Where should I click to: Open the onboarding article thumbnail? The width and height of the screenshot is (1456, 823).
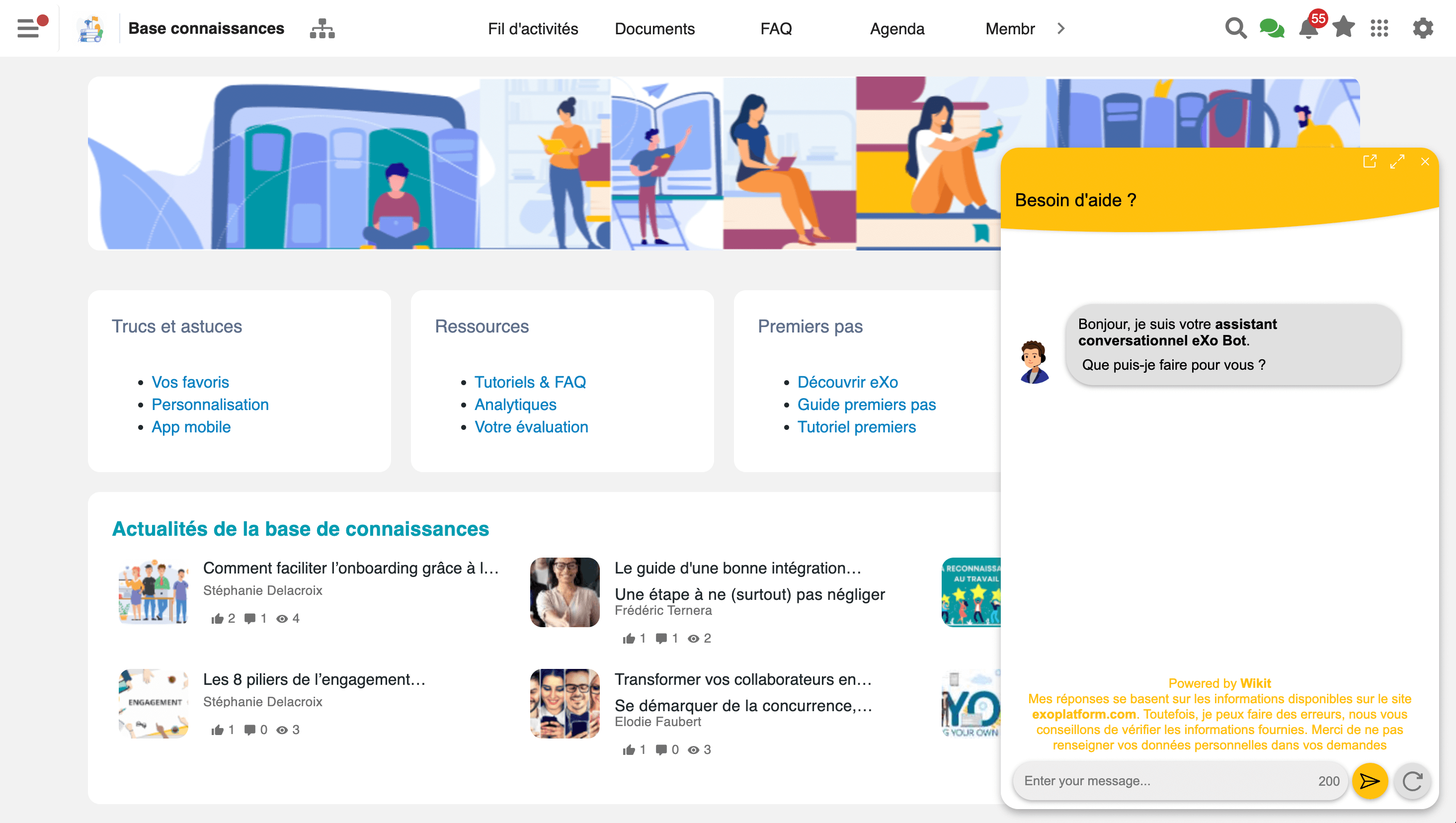tap(154, 592)
